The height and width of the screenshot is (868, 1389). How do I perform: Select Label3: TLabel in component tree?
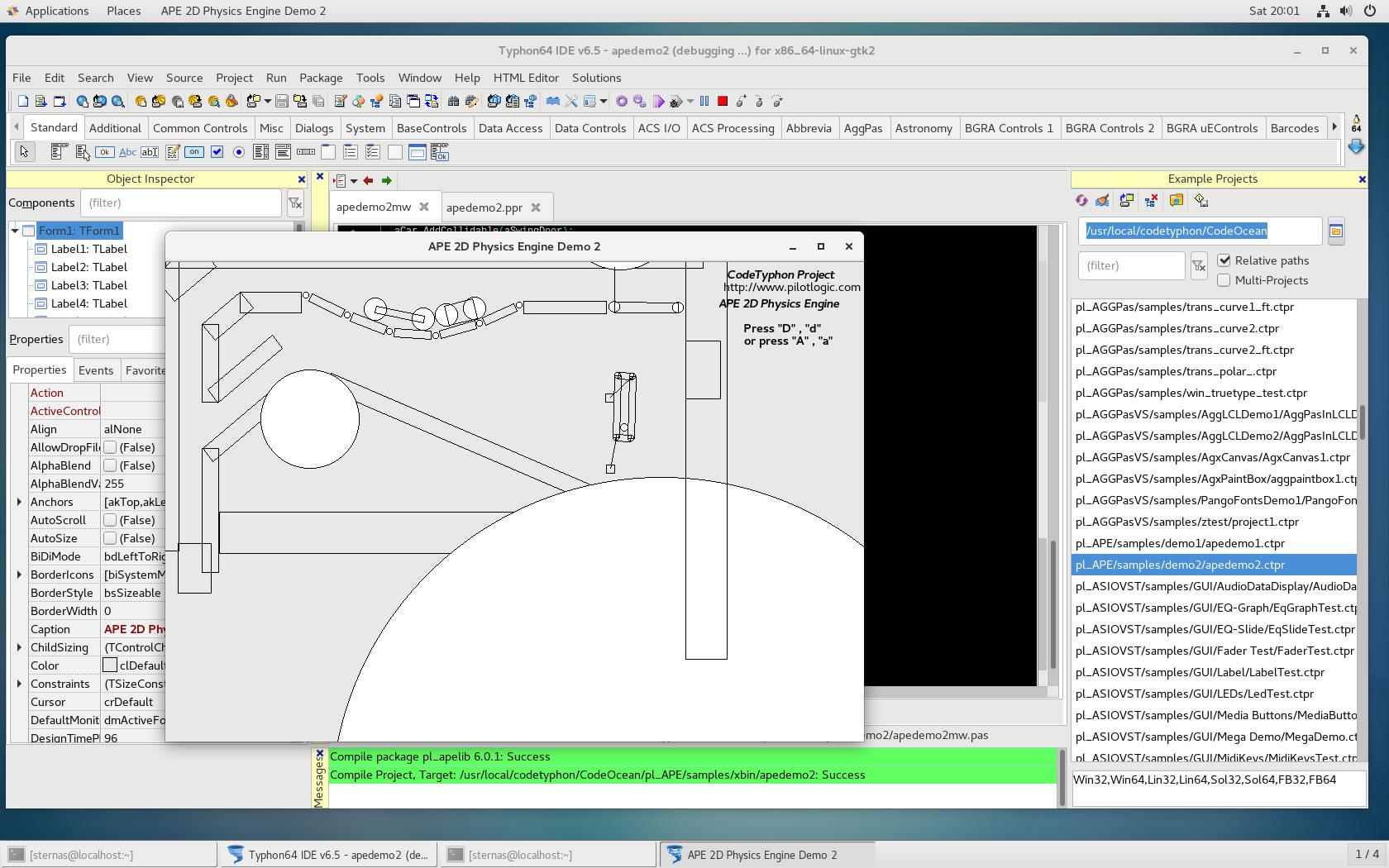[x=89, y=285]
